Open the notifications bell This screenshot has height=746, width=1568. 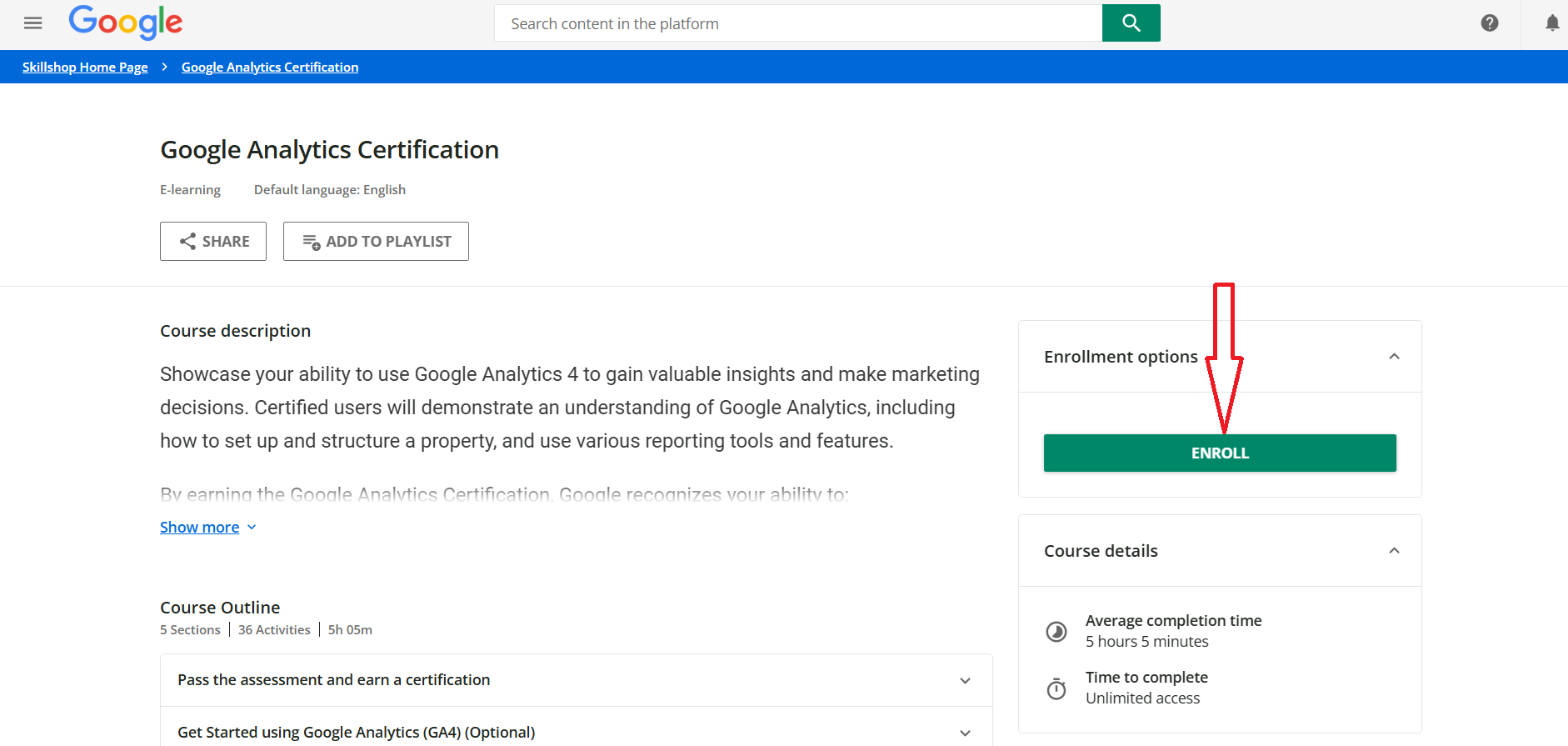tap(1551, 23)
